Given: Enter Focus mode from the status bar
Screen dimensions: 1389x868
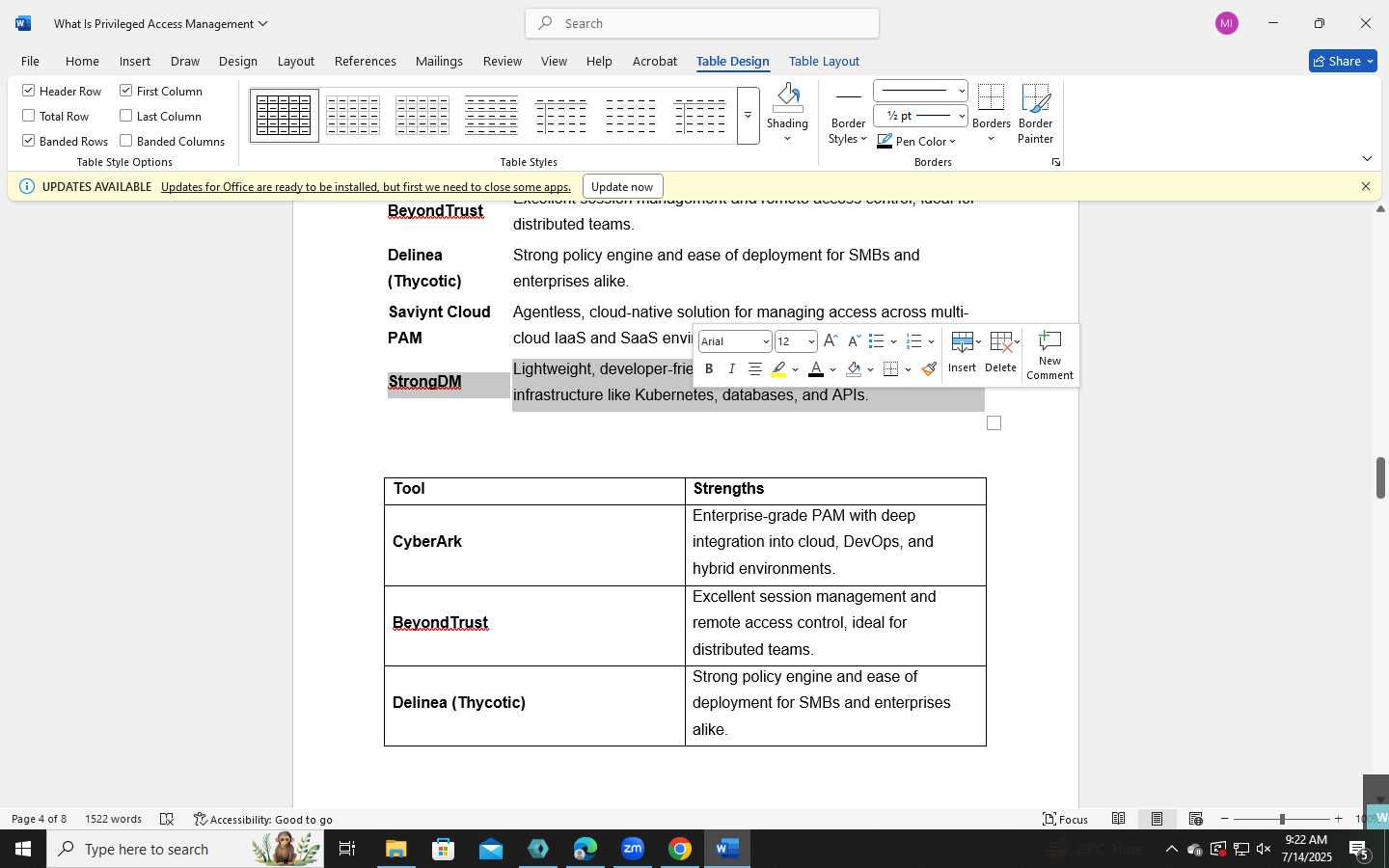Looking at the screenshot, I should (1066, 819).
